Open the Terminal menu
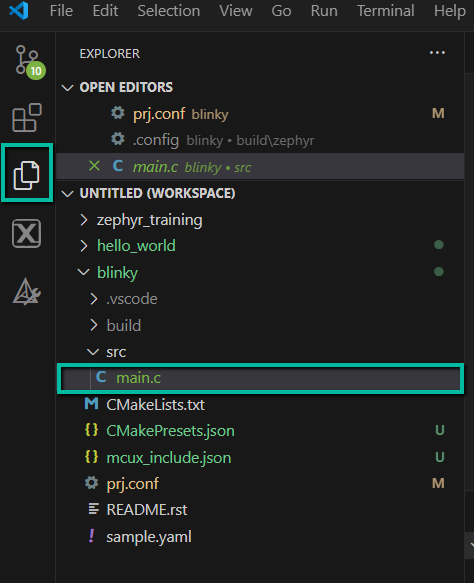This screenshot has height=583, width=474. click(x=386, y=11)
